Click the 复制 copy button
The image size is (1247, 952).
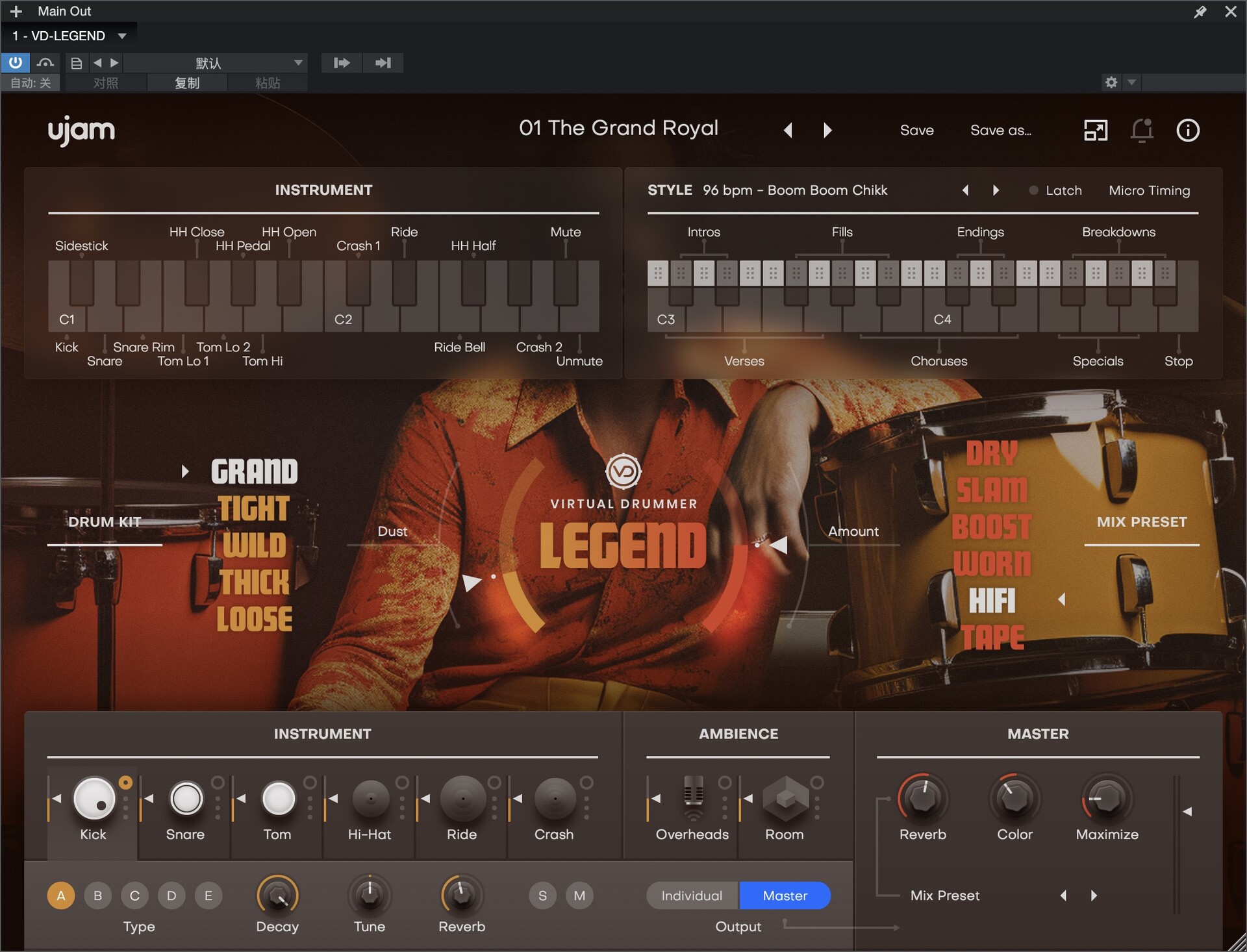tap(187, 82)
